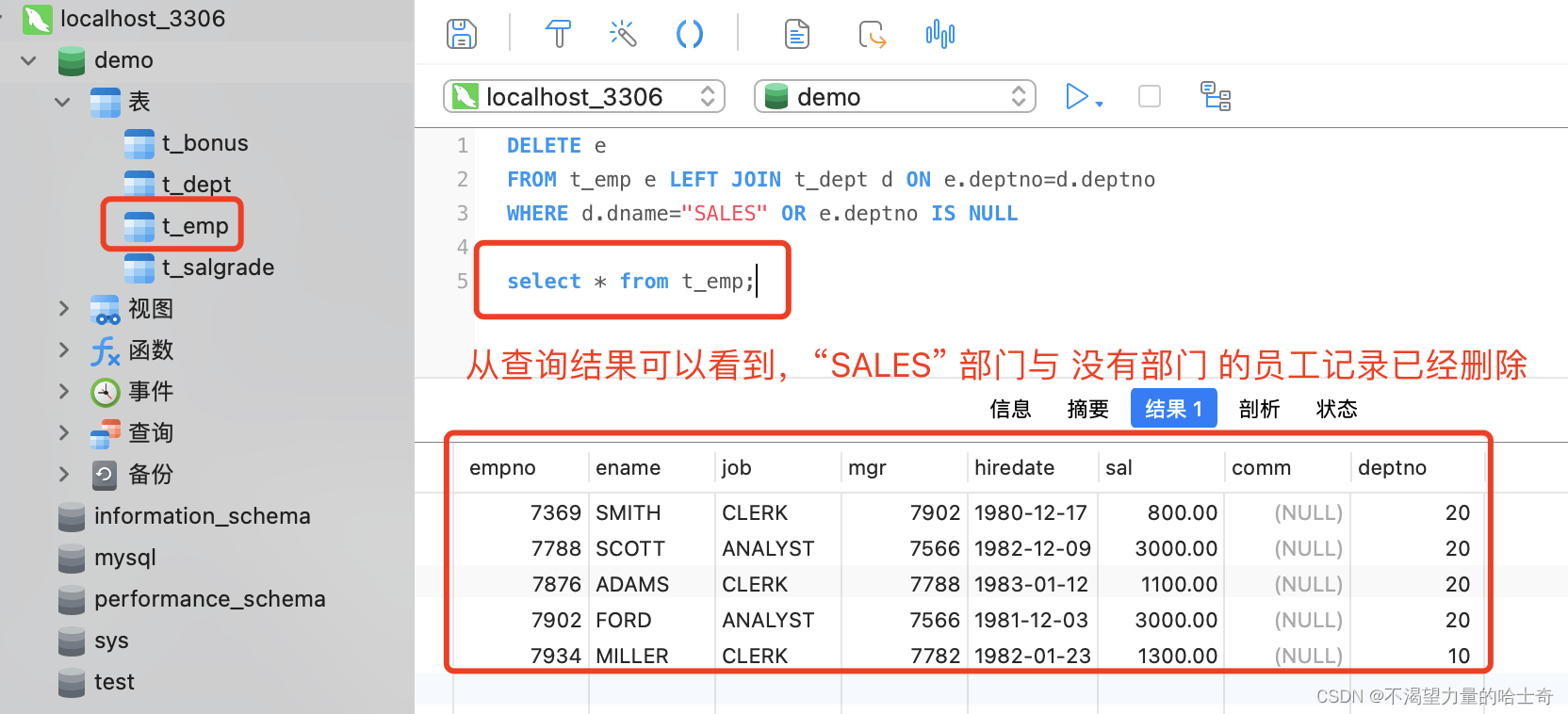Click sal cell 1100.00
The height and width of the screenshot is (714, 1568).
tap(1179, 584)
